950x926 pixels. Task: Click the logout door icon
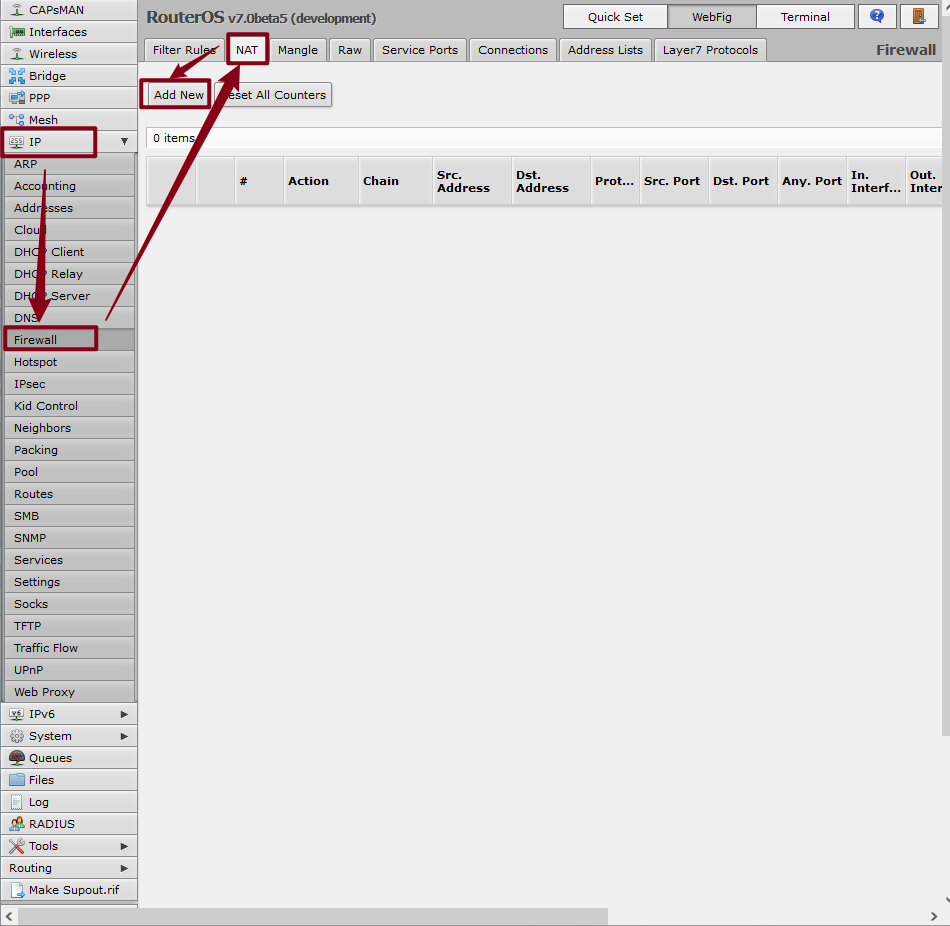(918, 17)
